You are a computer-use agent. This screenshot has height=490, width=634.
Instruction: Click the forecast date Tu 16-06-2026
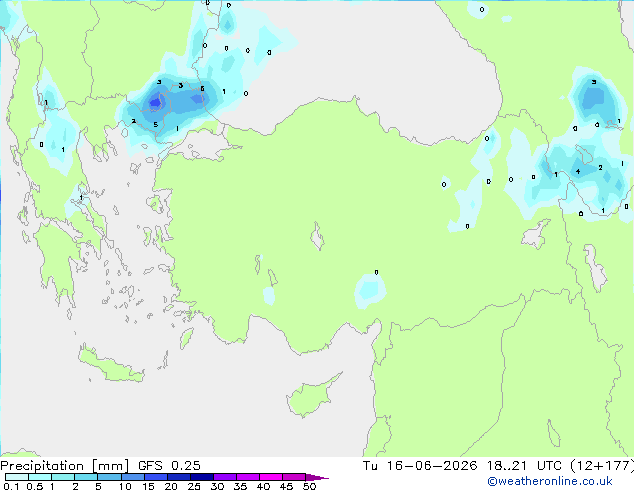point(420,466)
